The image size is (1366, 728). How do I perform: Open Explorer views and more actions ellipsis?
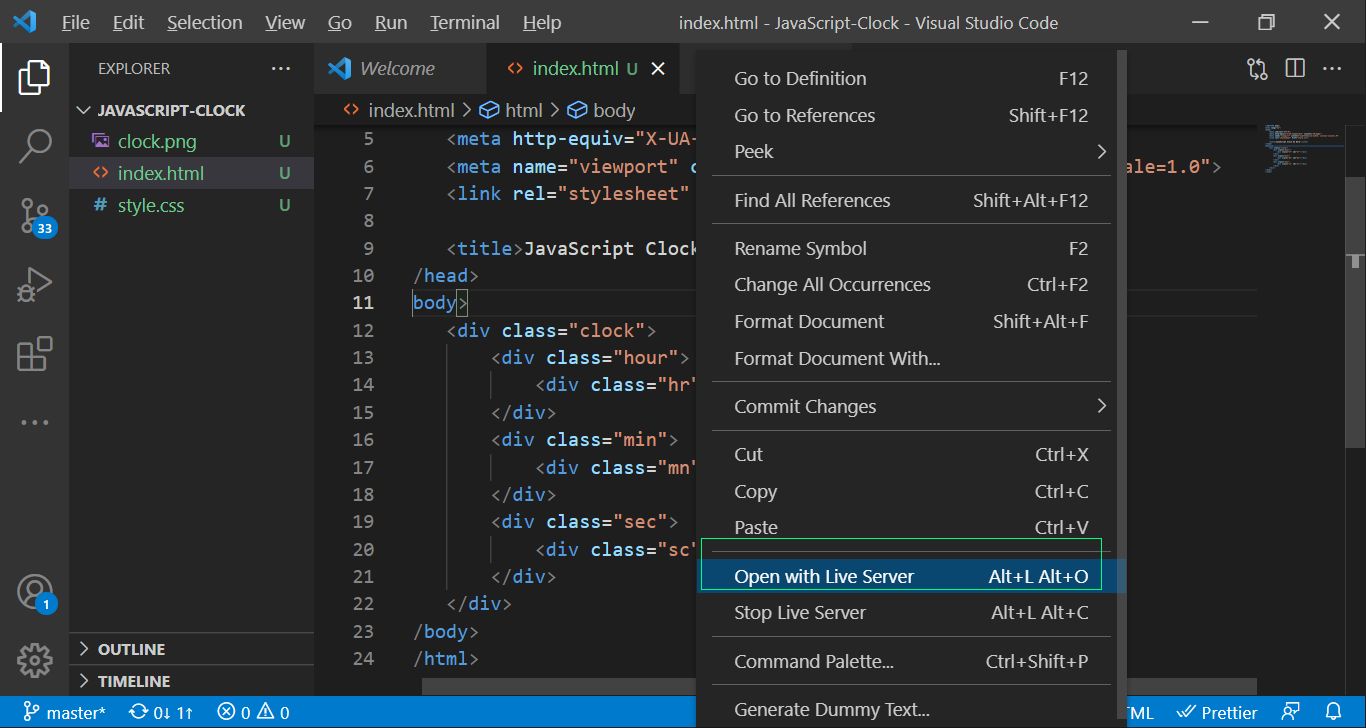tap(280, 69)
